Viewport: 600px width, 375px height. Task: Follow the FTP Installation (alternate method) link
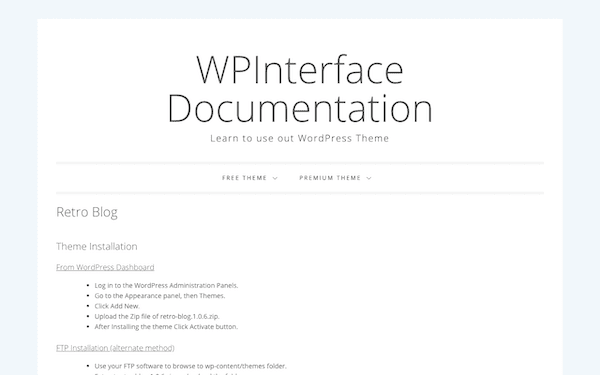(x=115, y=348)
